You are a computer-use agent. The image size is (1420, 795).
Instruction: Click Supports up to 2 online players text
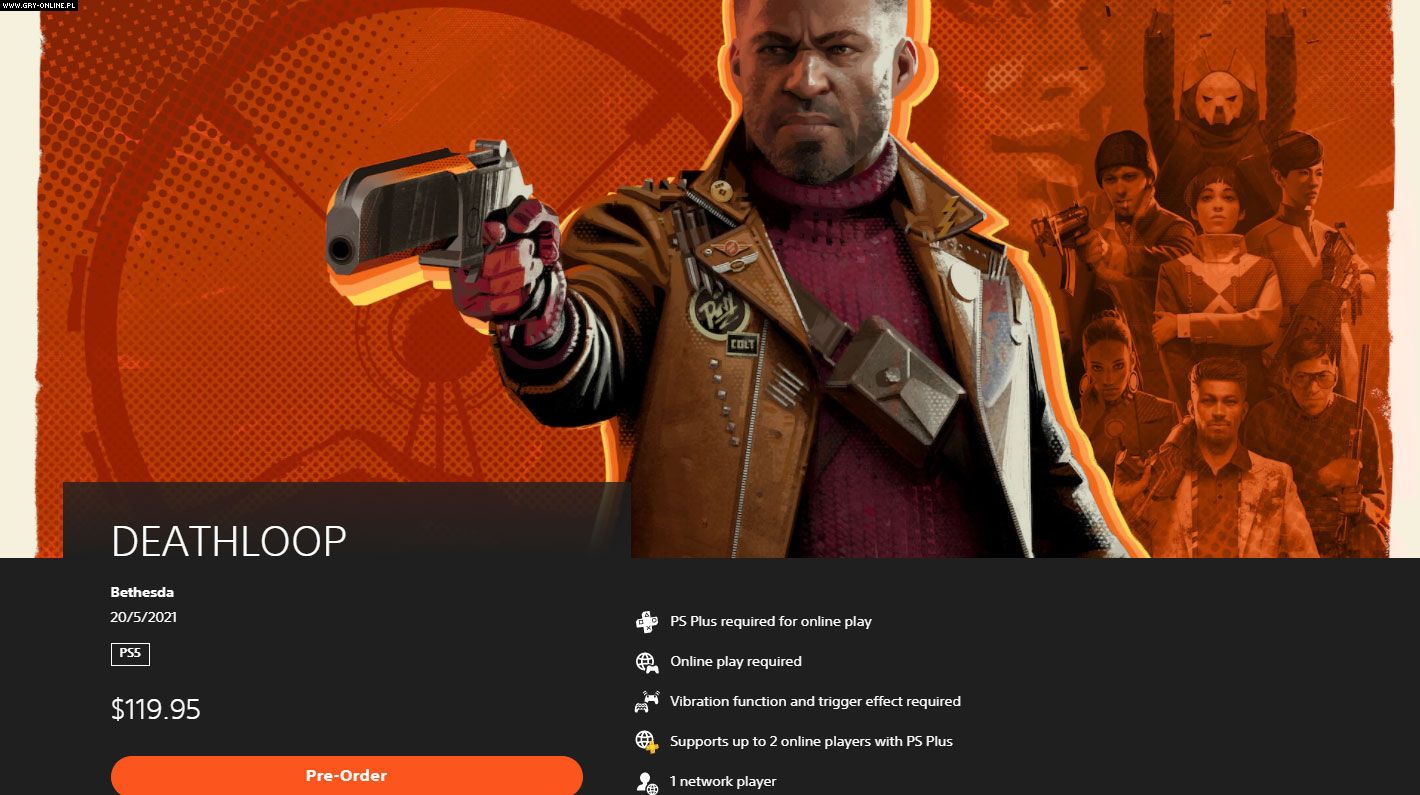(811, 742)
